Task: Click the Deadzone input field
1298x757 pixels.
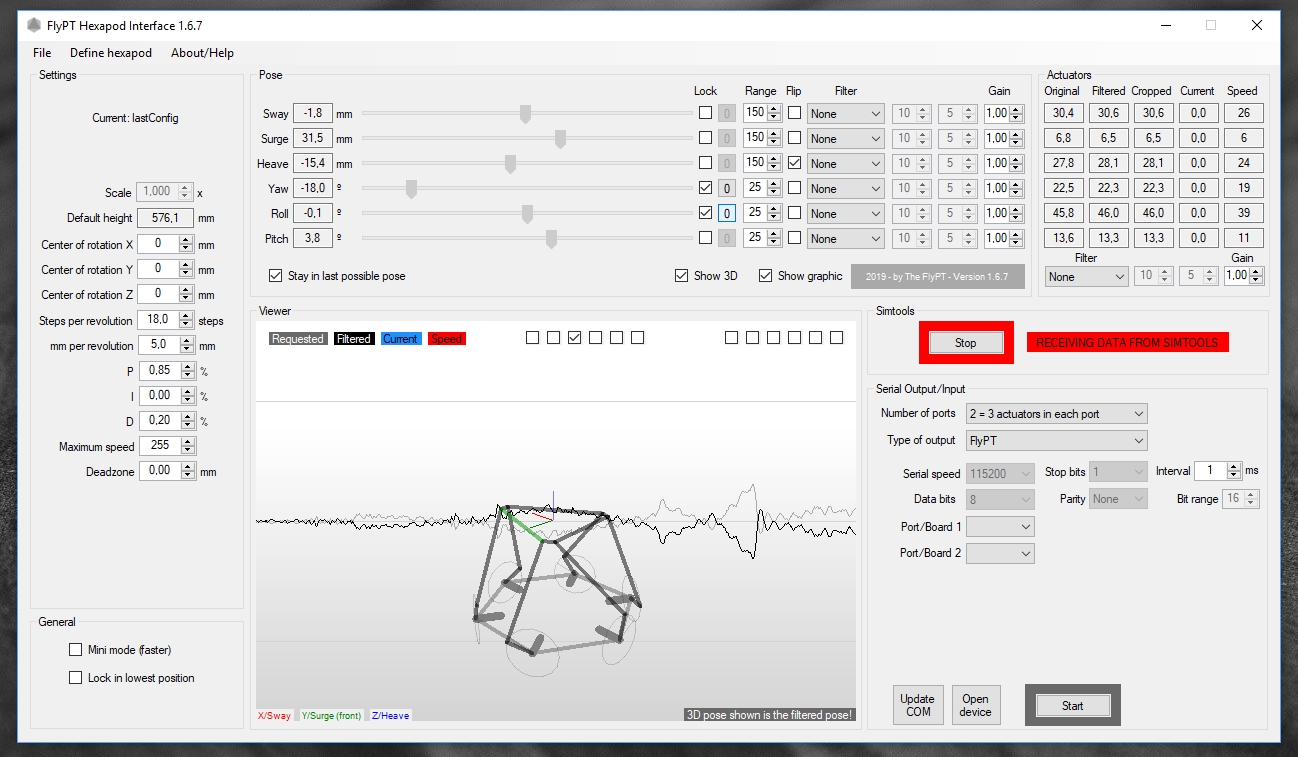Action: click(160, 471)
